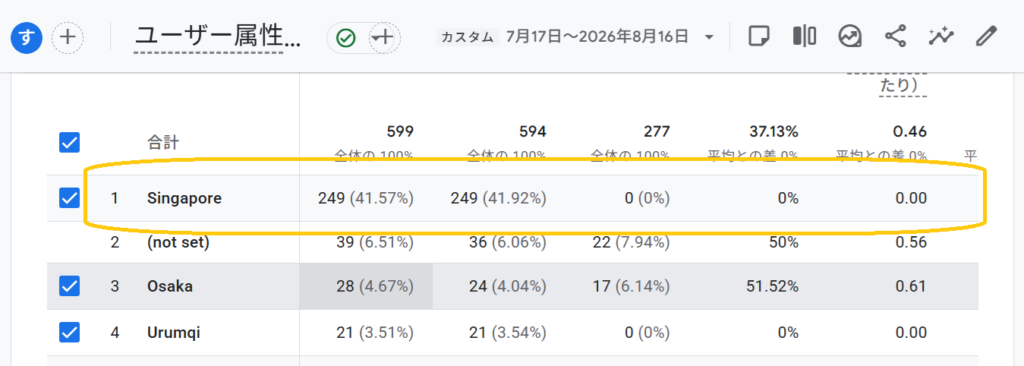Customize report with the pencil icon
The width and height of the screenshot is (1024, 366).
click(x=985, y=37)
